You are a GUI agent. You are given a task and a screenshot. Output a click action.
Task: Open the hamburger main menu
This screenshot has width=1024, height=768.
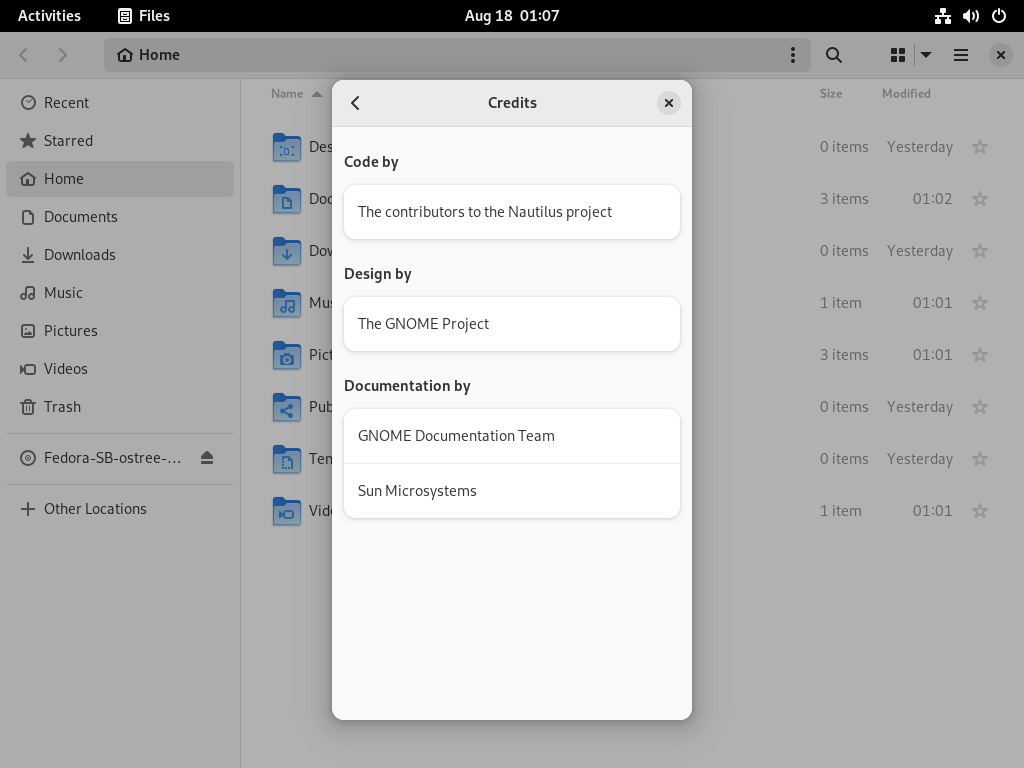[x=961, y=55]
